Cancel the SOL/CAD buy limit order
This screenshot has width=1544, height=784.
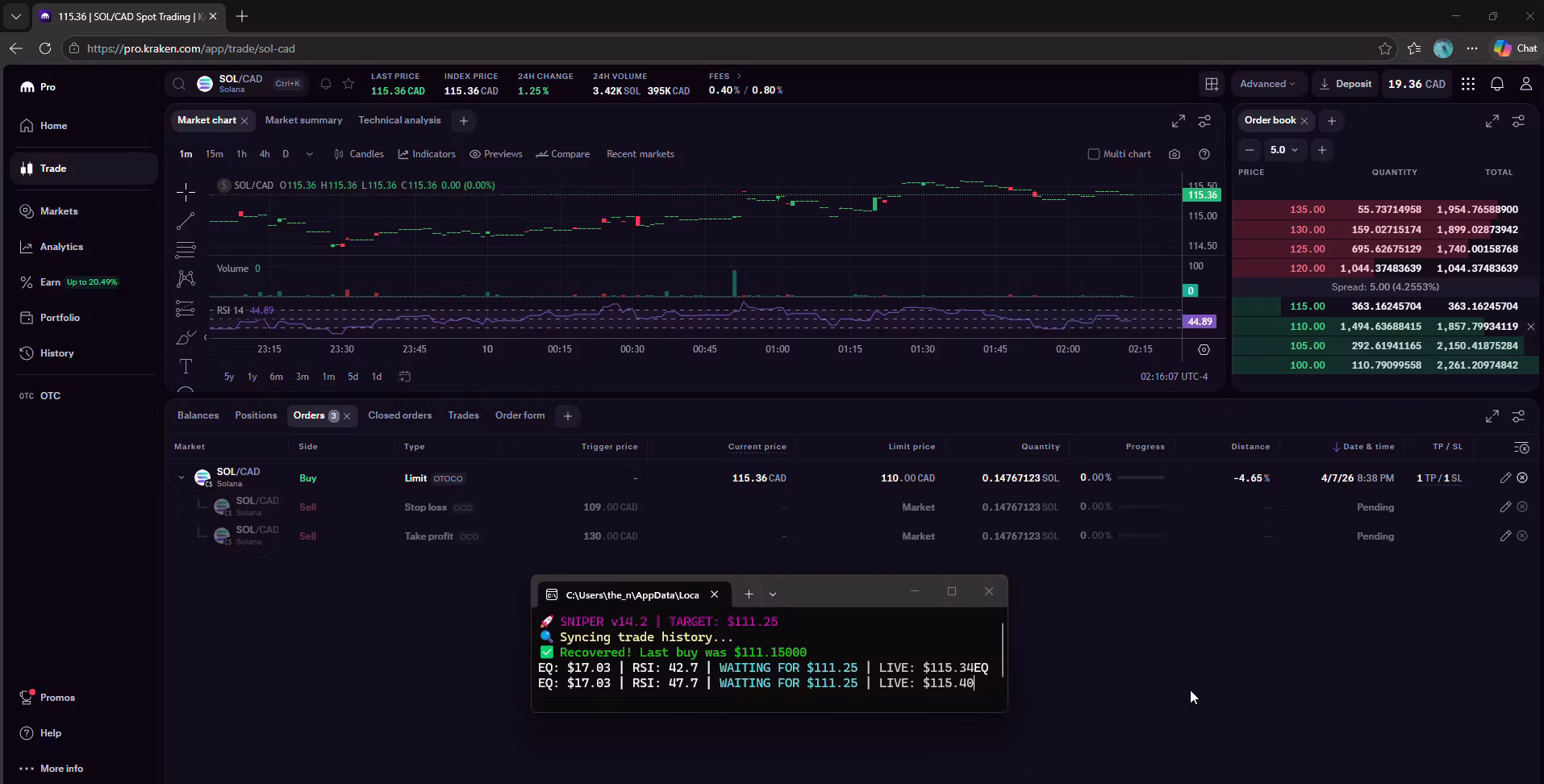coord(1522,477)
